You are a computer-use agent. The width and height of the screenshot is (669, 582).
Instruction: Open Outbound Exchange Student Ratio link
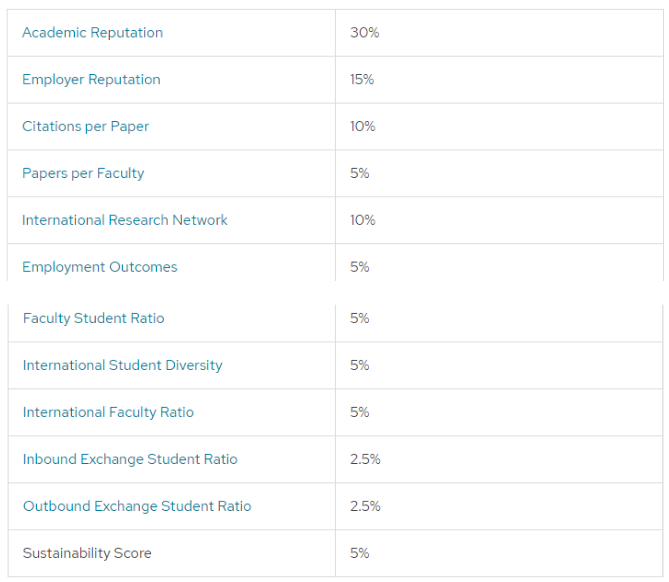[x=137, y=506]
